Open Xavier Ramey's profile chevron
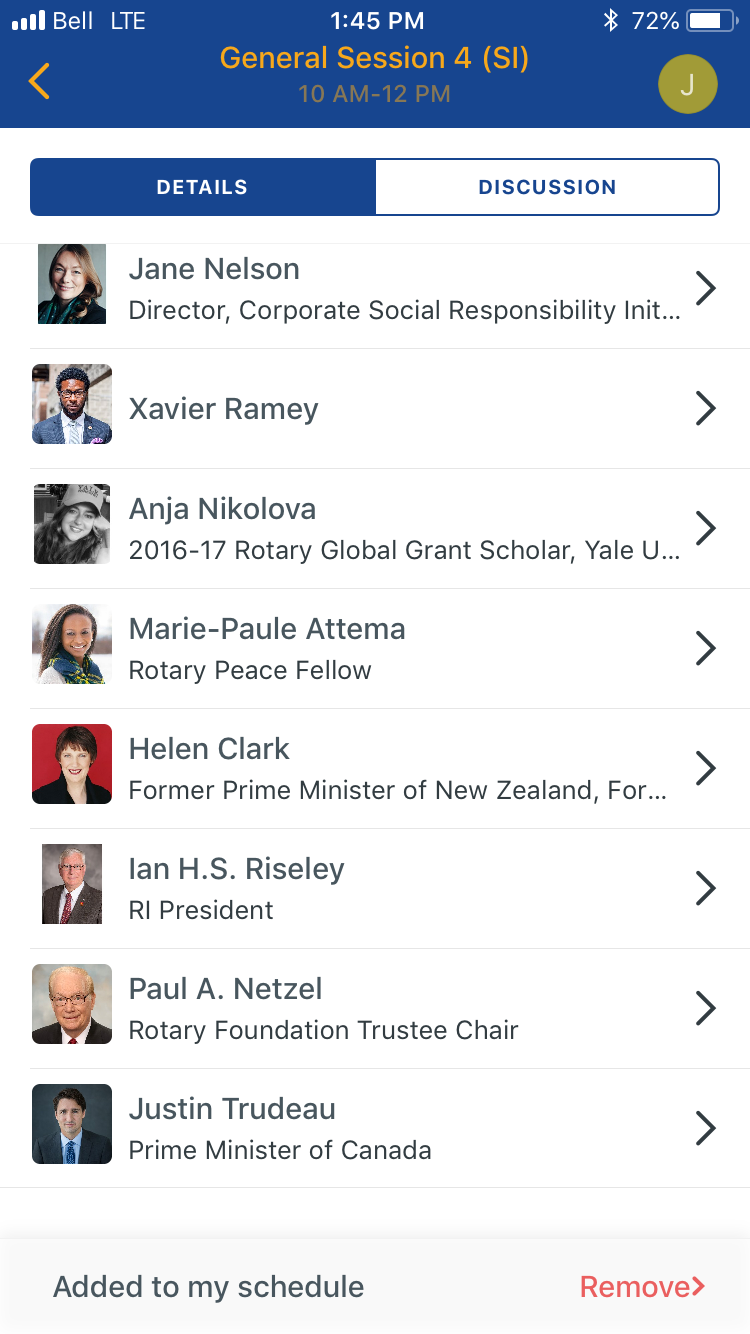 [x=706, y=408]
